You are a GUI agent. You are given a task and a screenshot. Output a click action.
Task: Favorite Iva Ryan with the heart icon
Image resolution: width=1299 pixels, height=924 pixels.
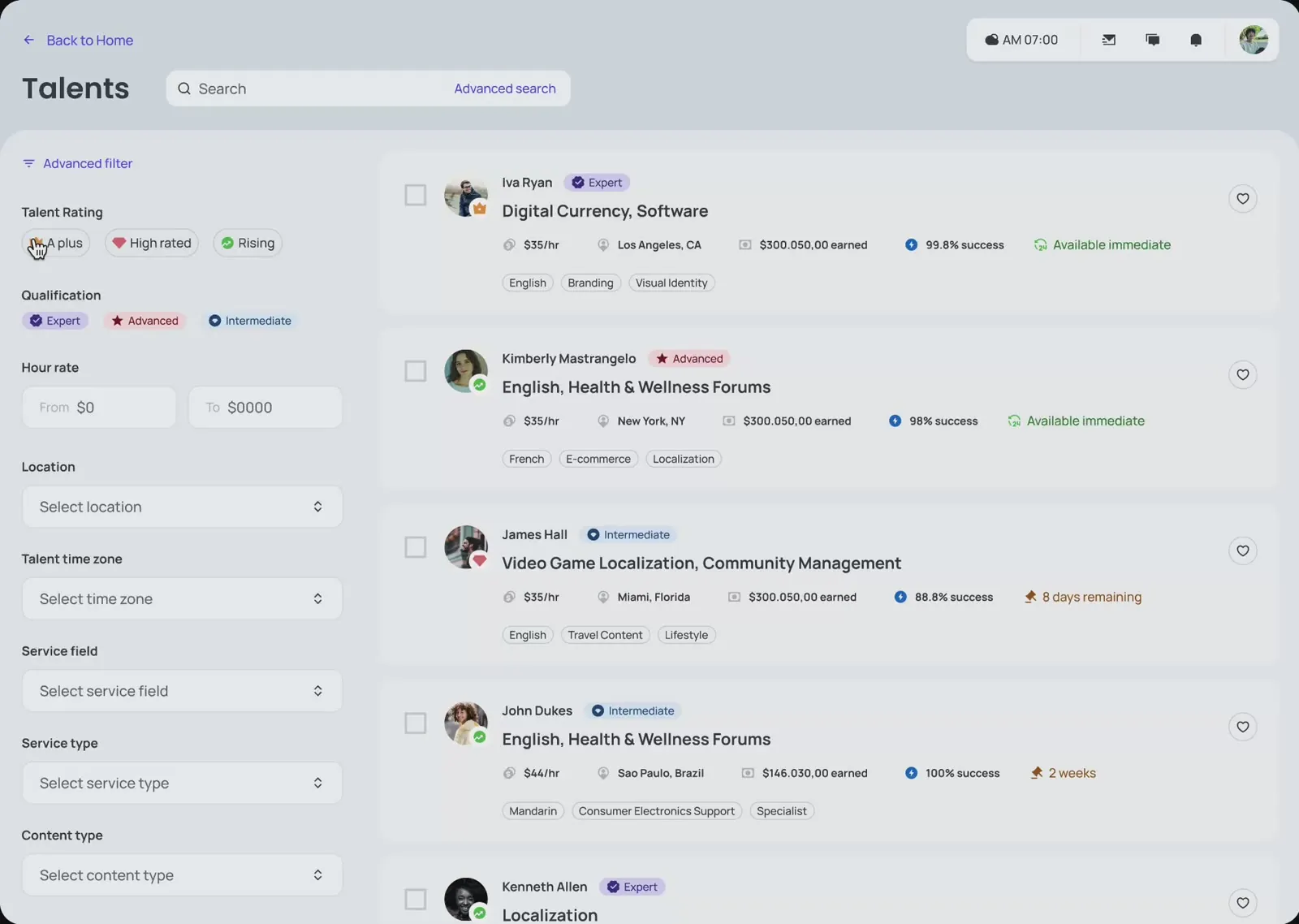click(x=1243, y=198)
